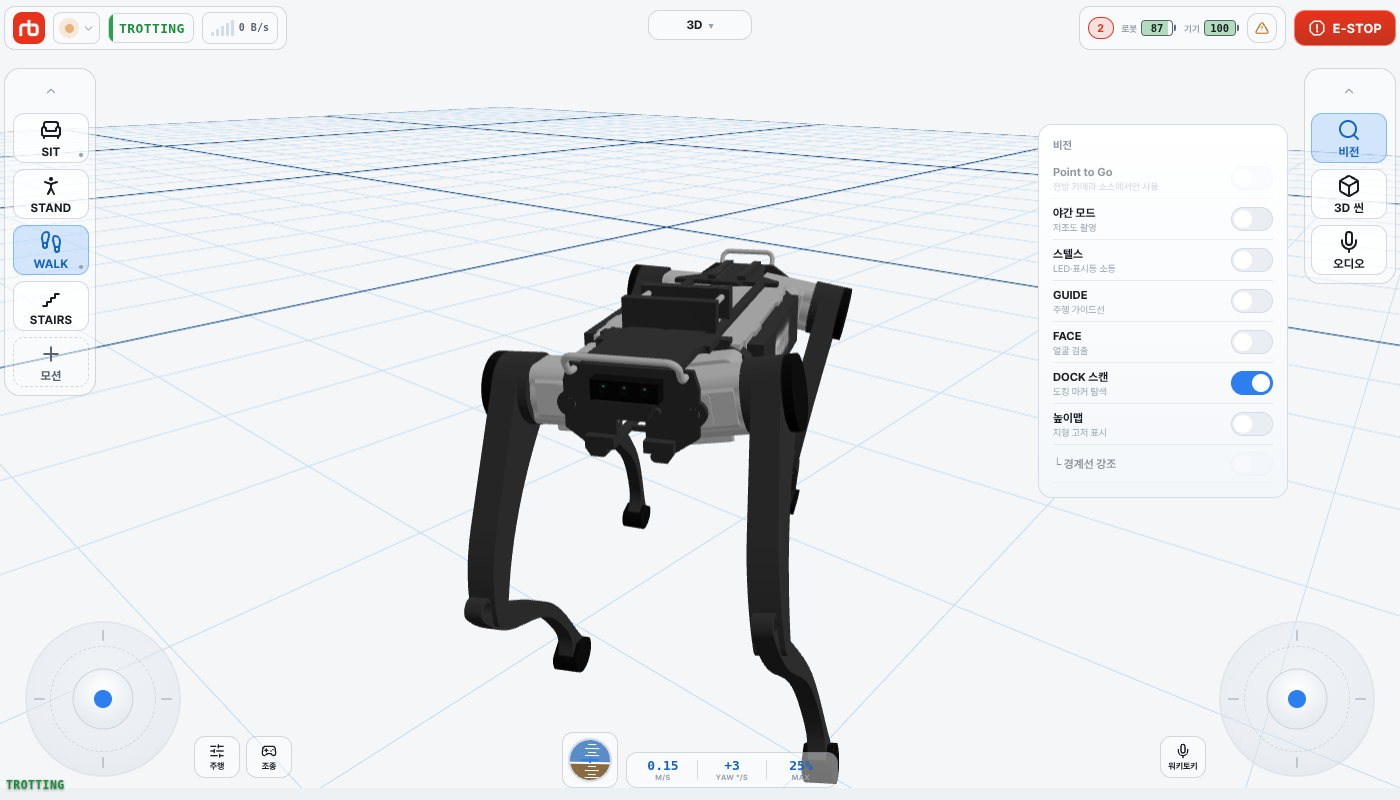Click the 25% MAX readout
This screenshot has height=800, width=1400.
[x=801, y=770]
